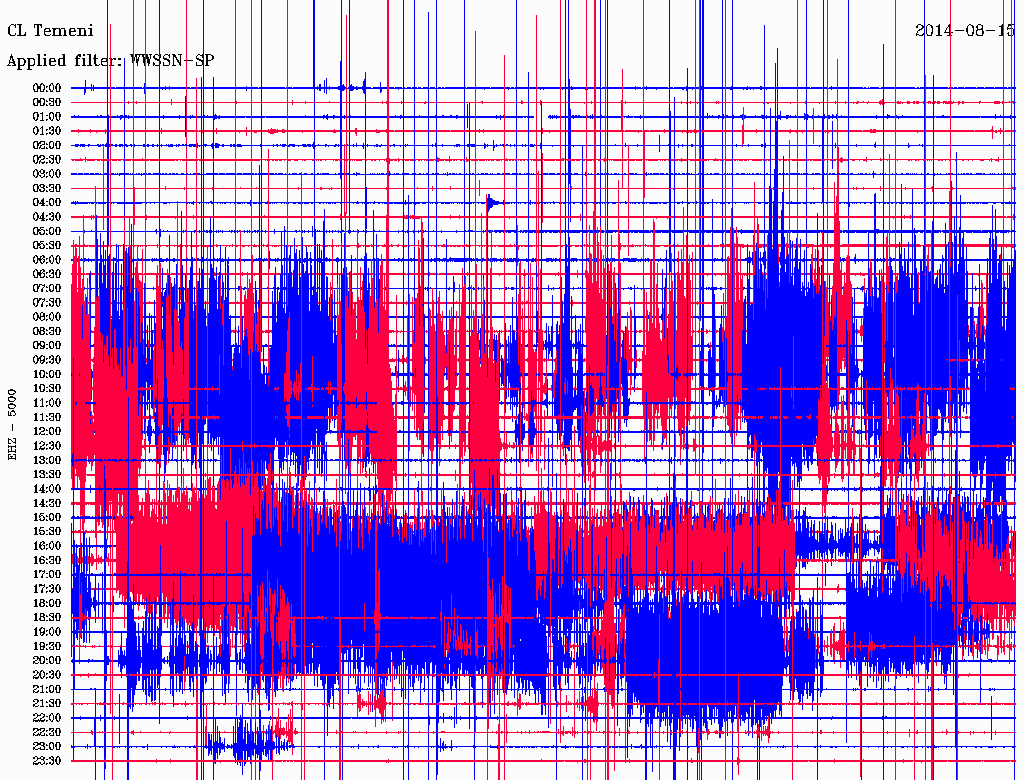Click the 05:00 time label

point(47,231)
